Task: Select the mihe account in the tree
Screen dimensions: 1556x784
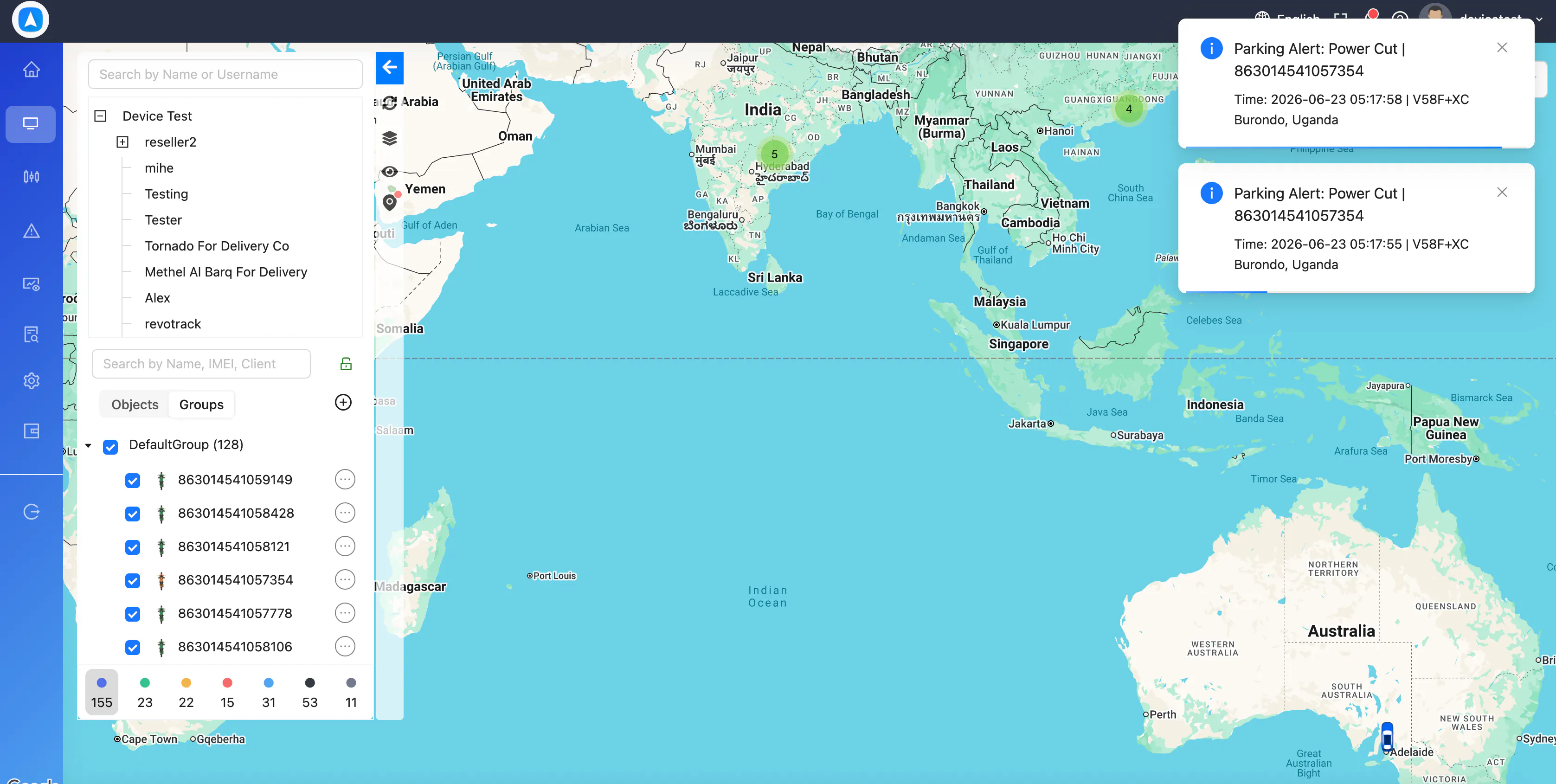Action: 159,168
